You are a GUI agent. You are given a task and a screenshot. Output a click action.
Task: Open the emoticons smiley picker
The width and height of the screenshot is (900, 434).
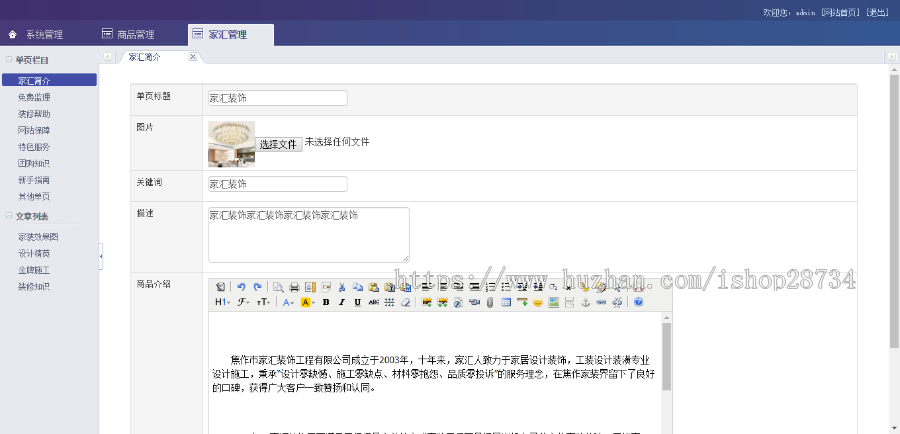[538, 303]
